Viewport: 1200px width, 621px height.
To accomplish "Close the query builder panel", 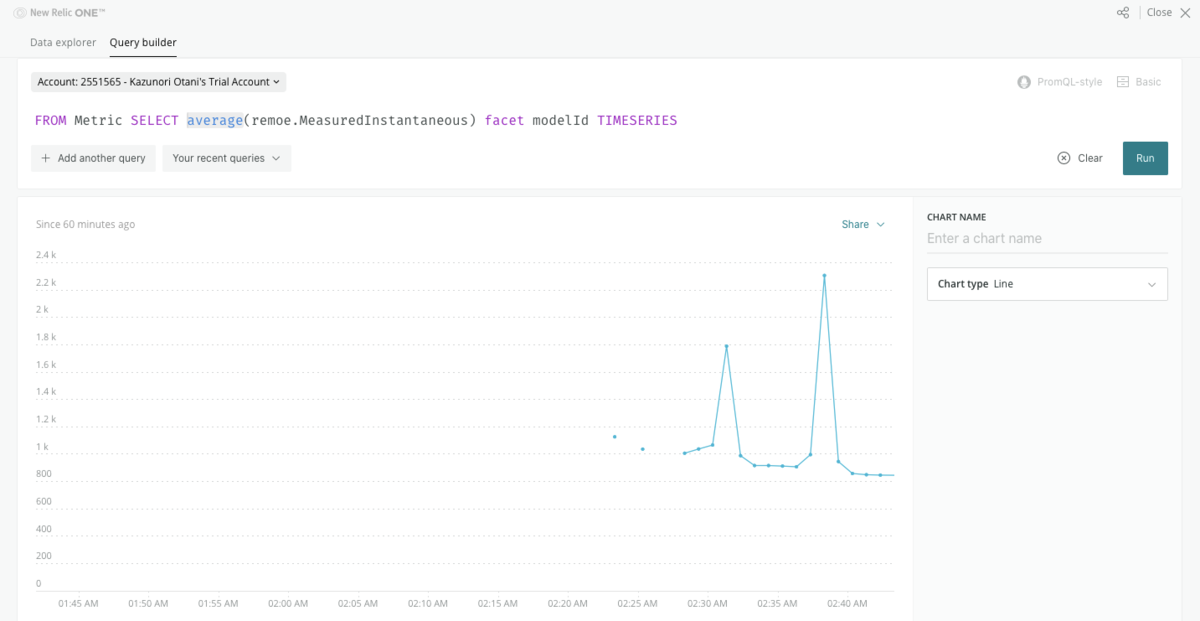I will tap(1159, 13).
